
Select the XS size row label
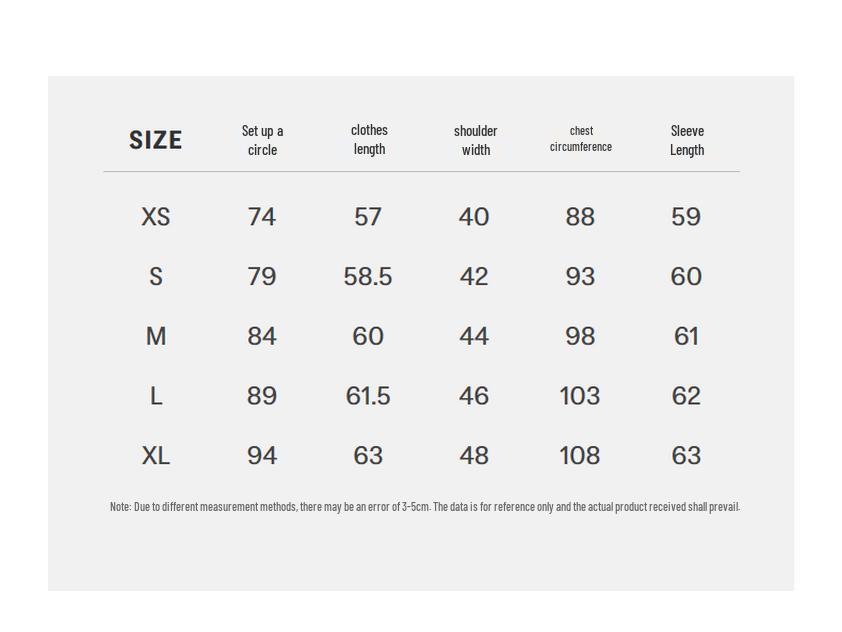156,217
